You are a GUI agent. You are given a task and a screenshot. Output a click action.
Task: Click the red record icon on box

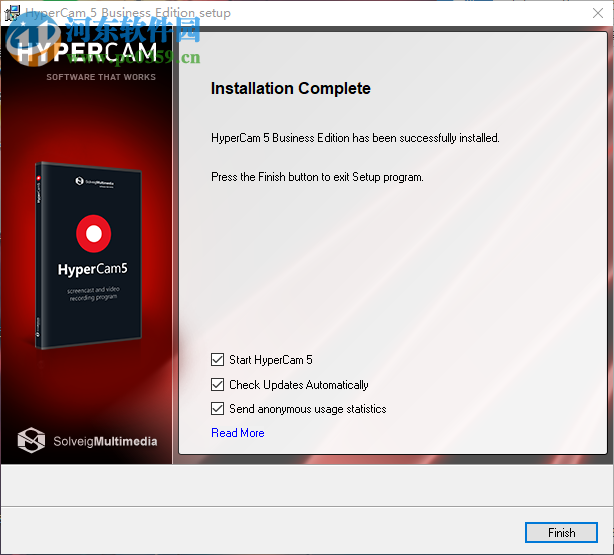click(94, 233)
